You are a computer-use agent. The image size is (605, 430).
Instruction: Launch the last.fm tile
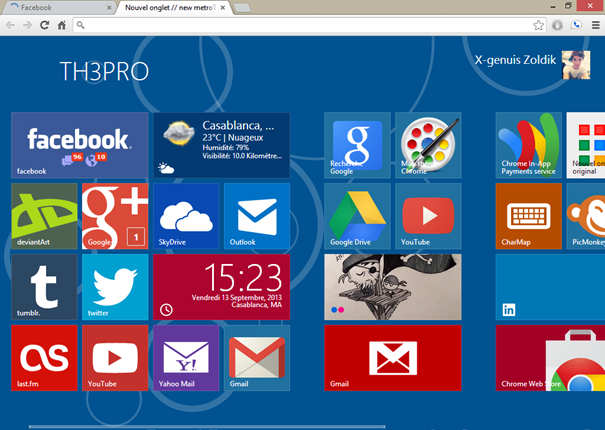click(x=44, y=357)
